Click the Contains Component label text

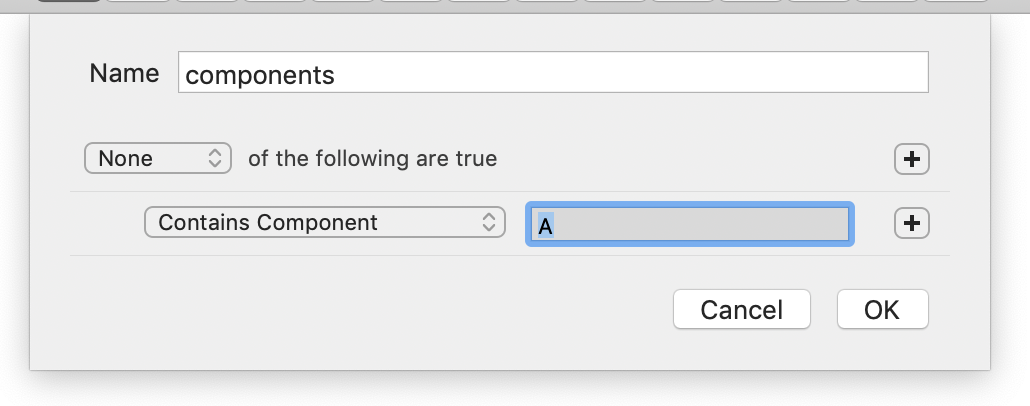coord(268,222)
